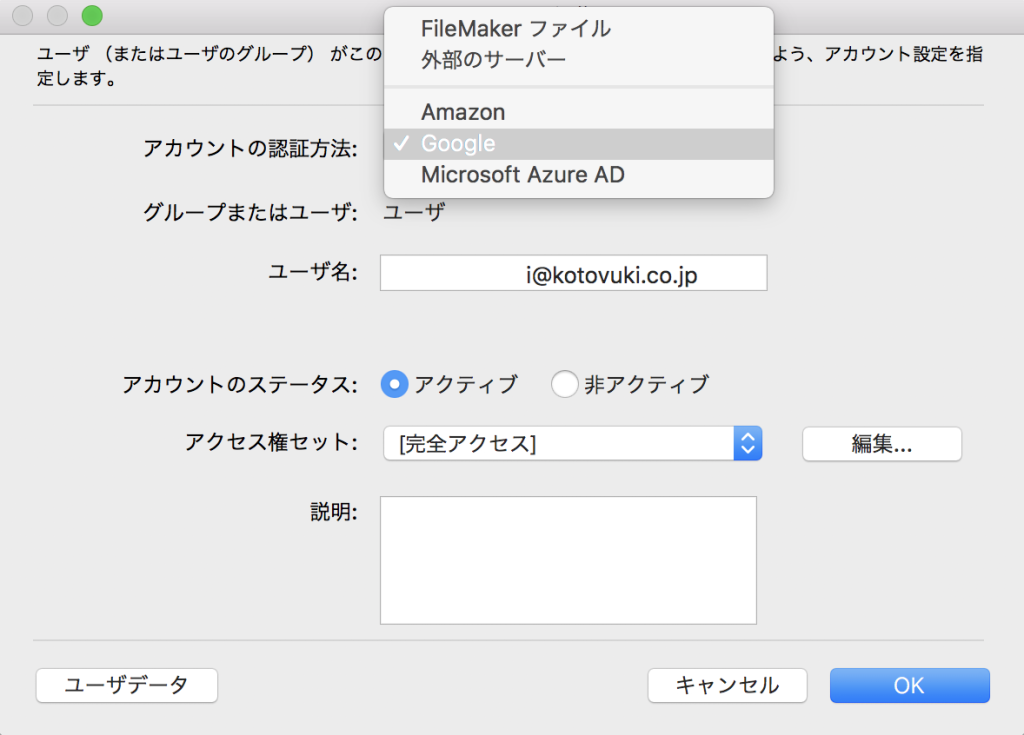This screenshot has height=735, width=1024.
Task: Open ユーザデータ button
Action: [x=127, y=685]
